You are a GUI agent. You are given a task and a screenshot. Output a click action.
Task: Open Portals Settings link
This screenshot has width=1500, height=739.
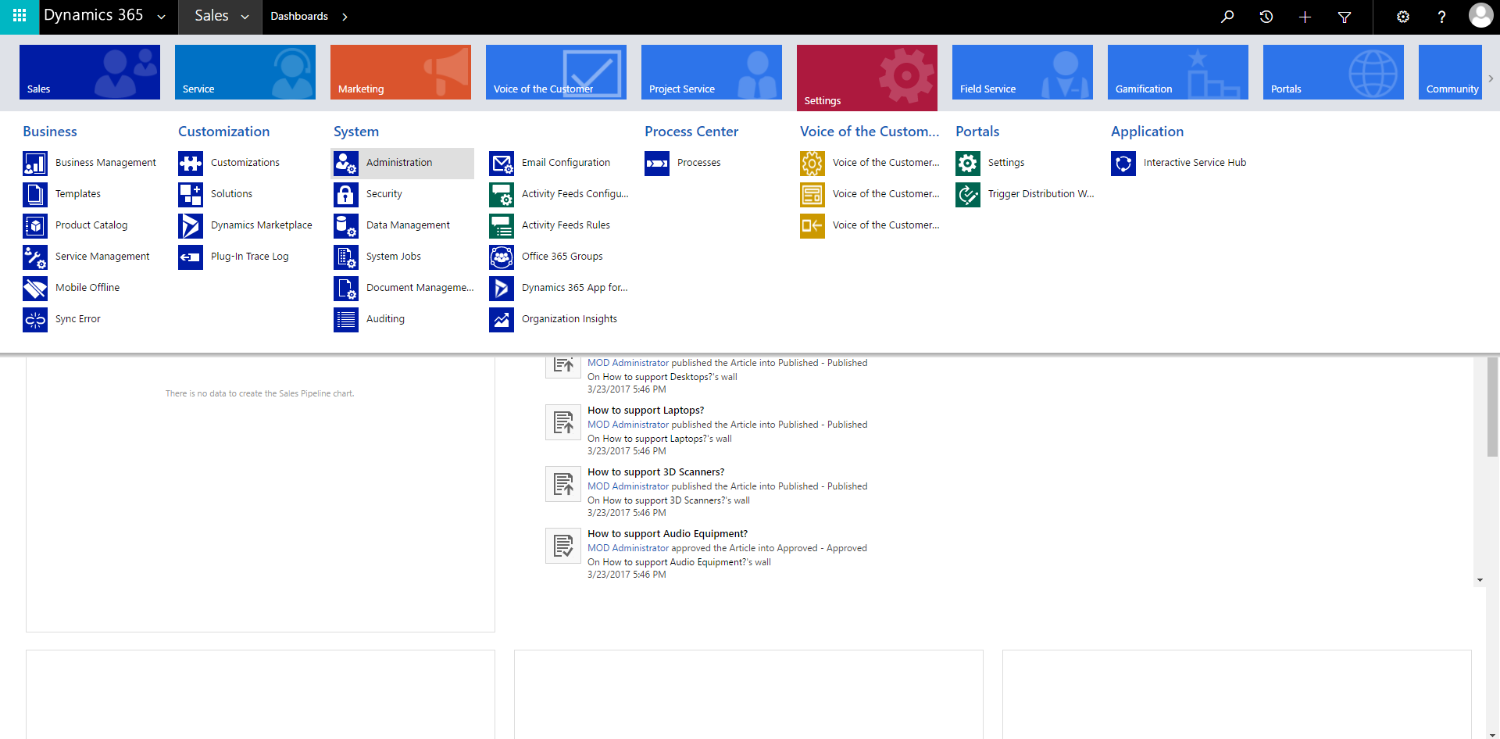[x=1006, y=163]
